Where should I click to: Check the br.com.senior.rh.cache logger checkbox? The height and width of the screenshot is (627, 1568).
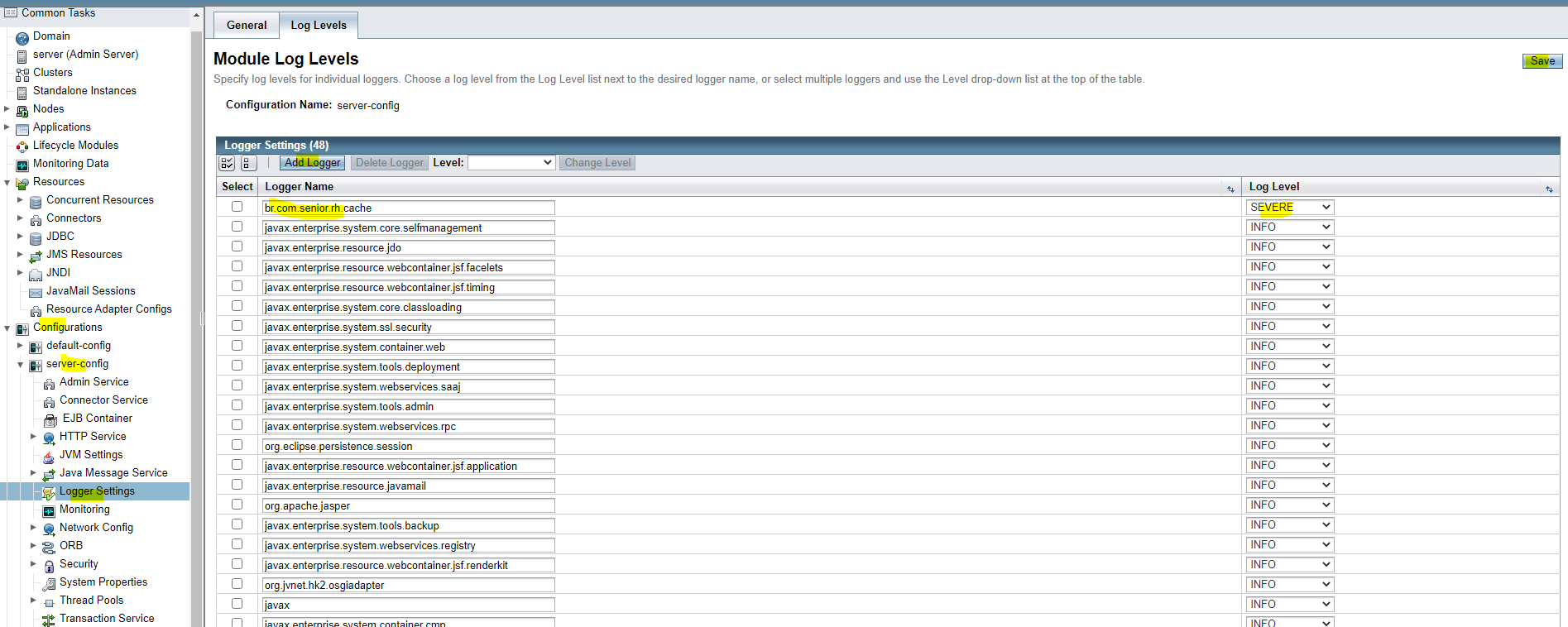click(237, 207)
